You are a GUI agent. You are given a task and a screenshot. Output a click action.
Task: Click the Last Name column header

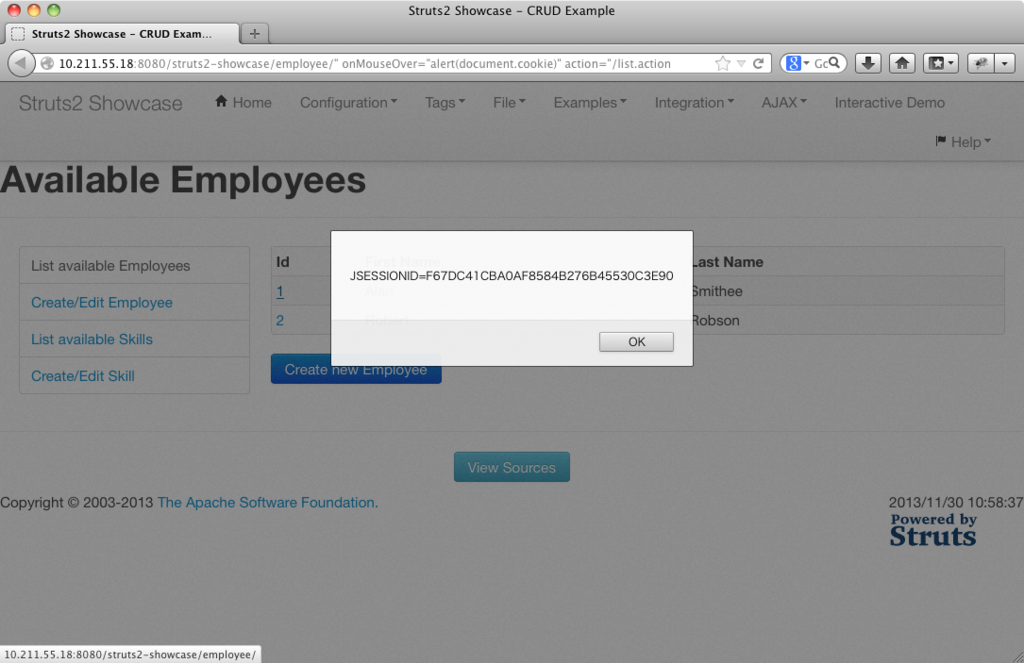pos(727,262)
